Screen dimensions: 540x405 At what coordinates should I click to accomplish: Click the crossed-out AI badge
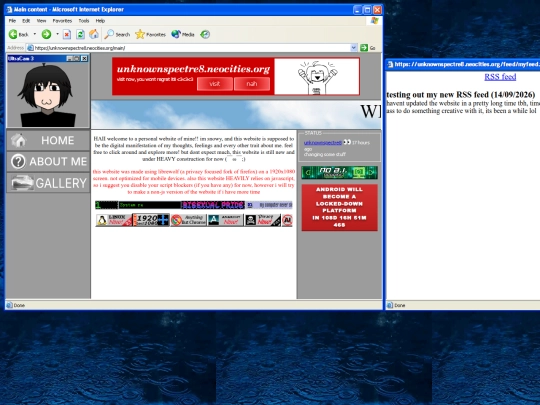coord(287,220)
